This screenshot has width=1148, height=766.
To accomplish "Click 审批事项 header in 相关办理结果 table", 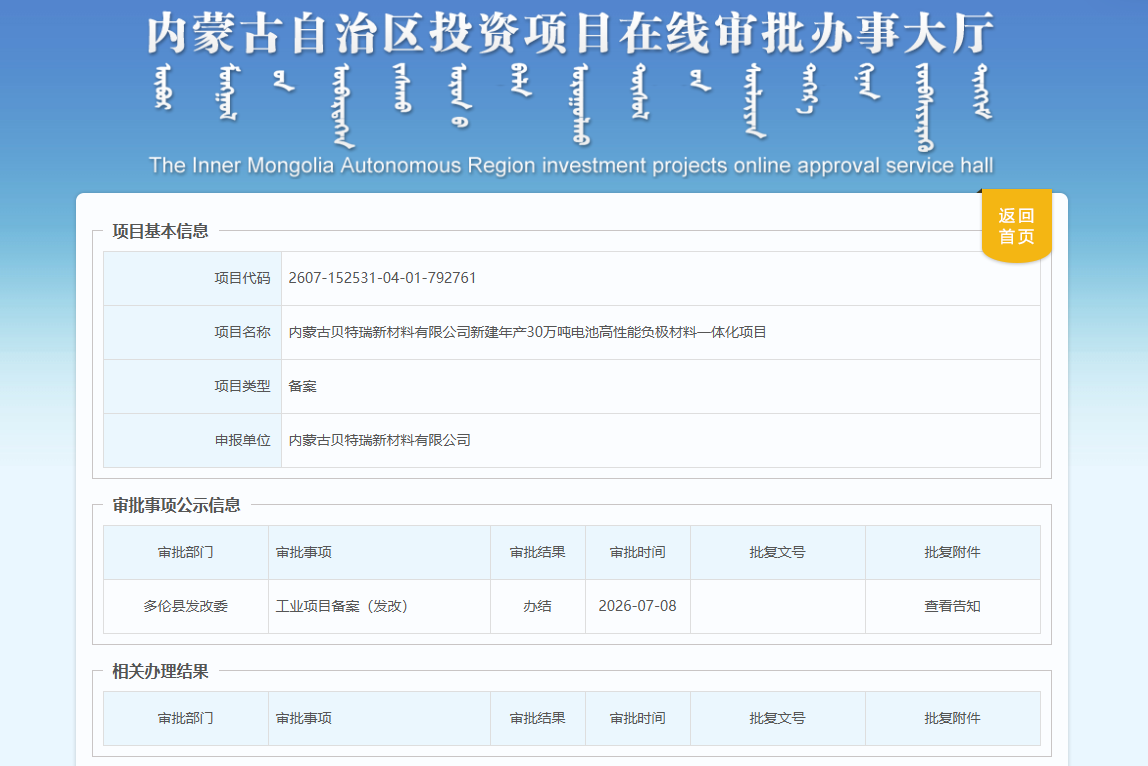I will click(x=379, y=718).
